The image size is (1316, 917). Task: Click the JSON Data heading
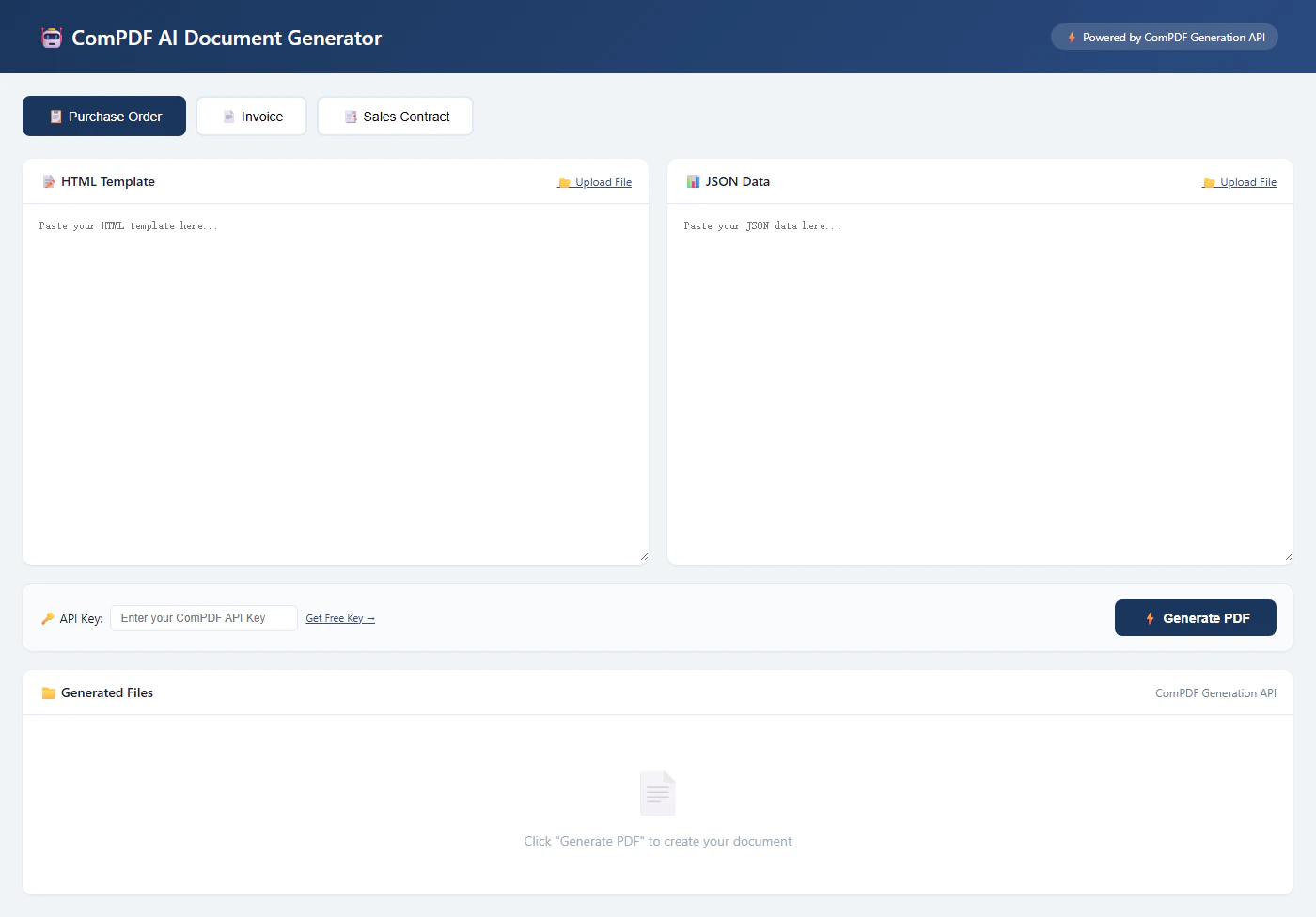coord(738,182)
